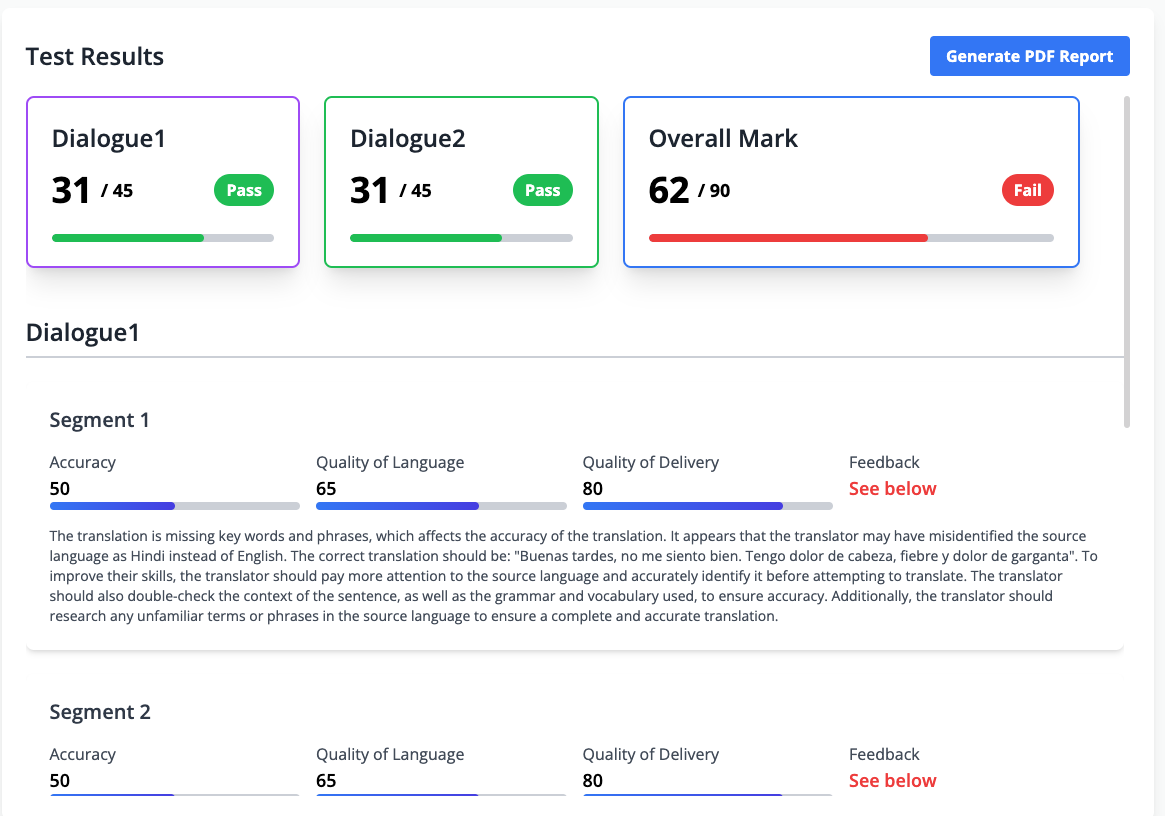
Task: Click the Dialogue1 section heading
Action: [83, 333]
